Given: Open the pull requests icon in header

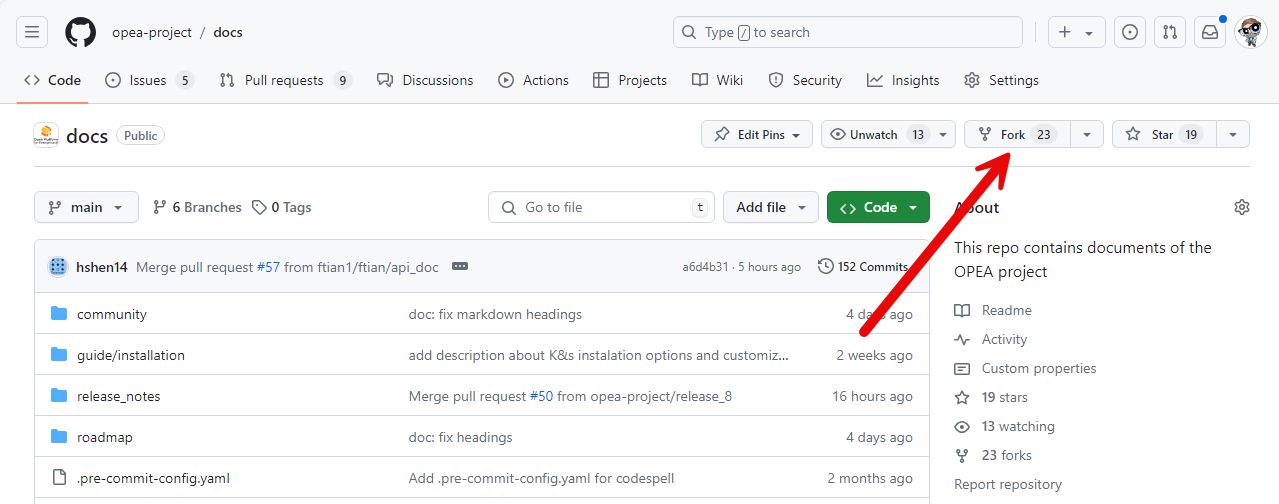Looking at the screenshot, I should [x=1170, y=32].
